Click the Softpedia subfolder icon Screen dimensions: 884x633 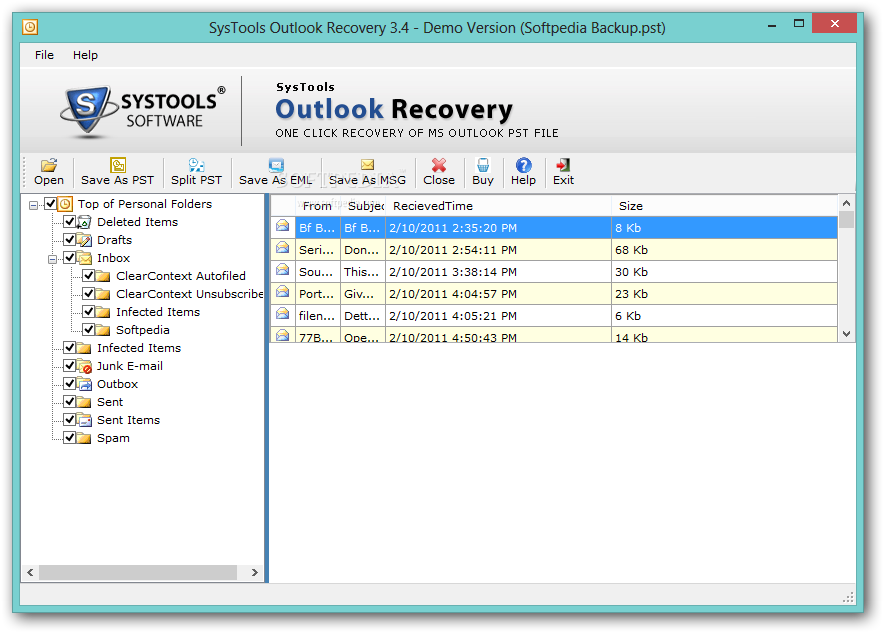pos(103,330)
